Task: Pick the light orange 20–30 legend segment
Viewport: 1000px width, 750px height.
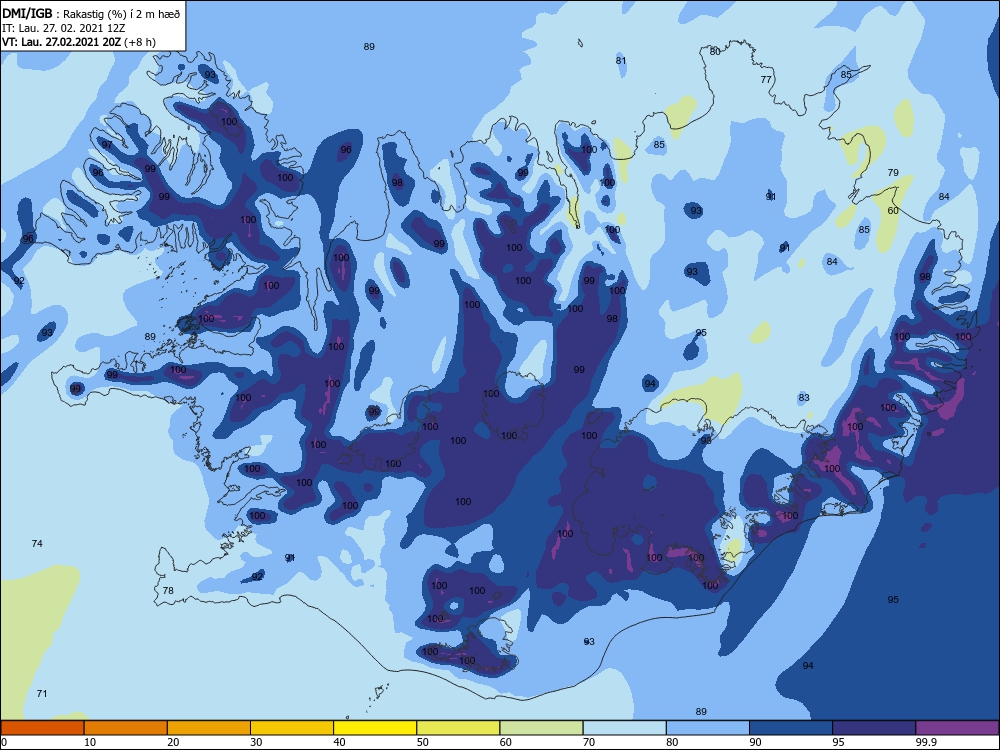Action: tap(209, 728)
